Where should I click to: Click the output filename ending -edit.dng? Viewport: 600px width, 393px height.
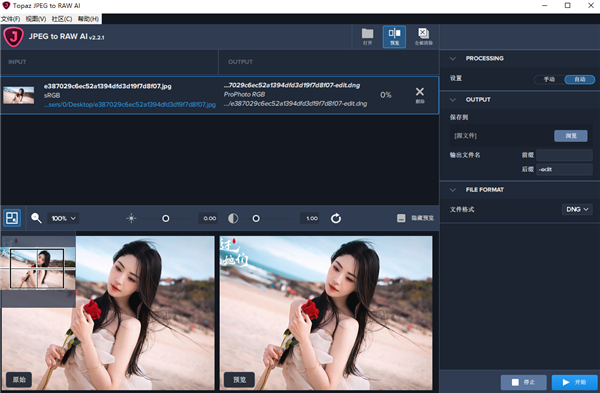pos(292,85)
